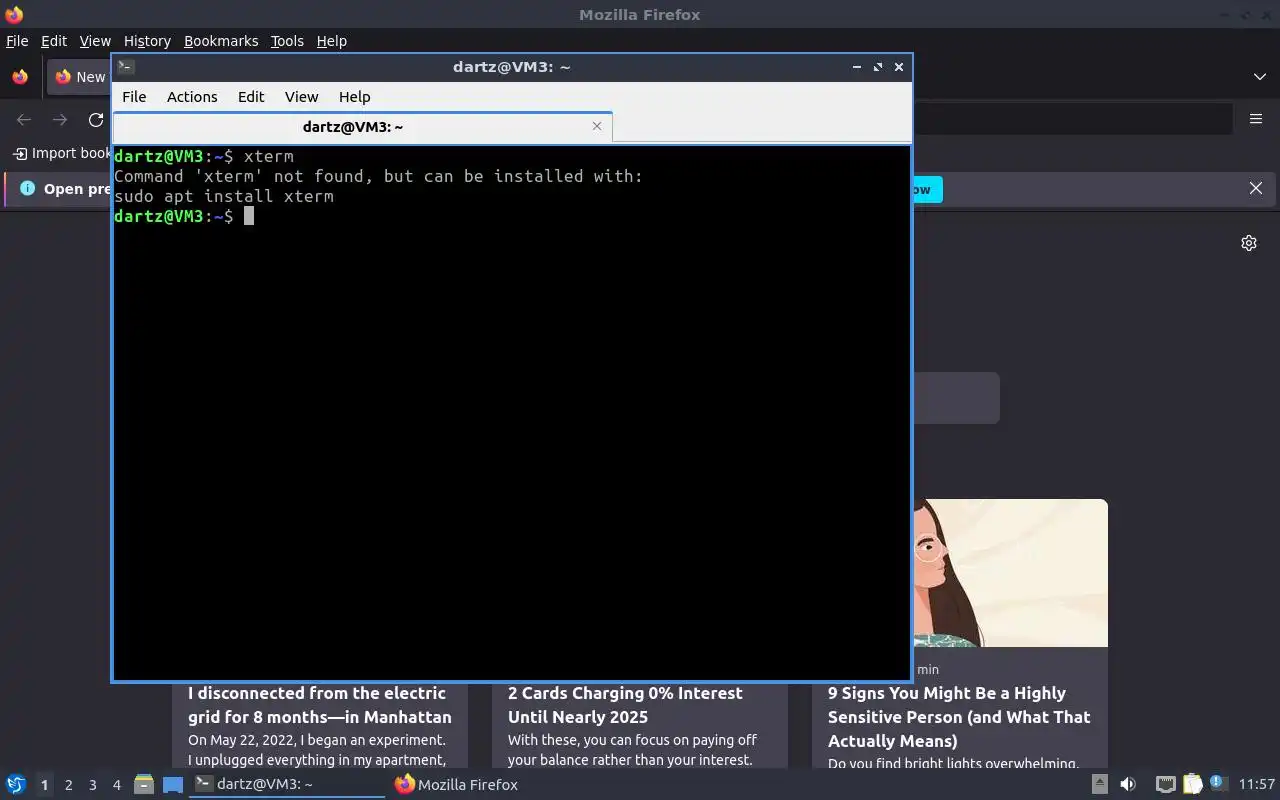Screen dimensions: 1280x800
Task: Click the info icon in notification bar
Action: coord(27,188)
